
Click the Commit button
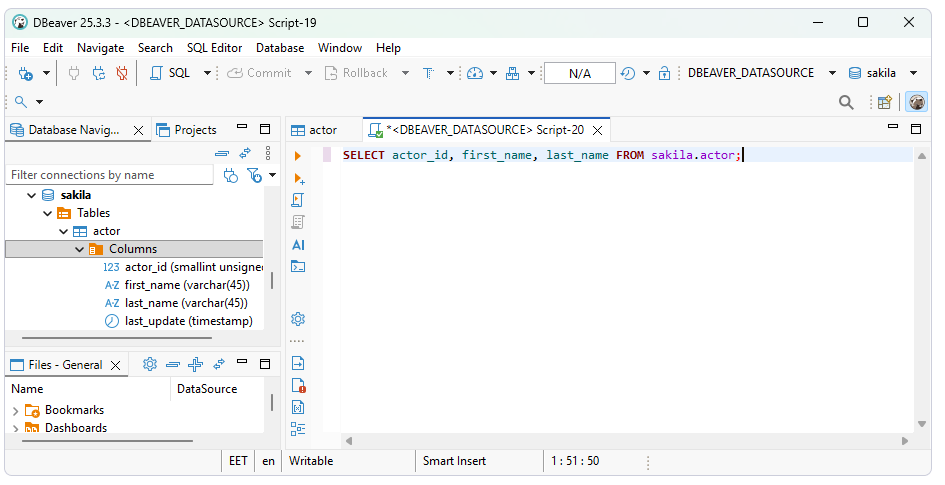pos(259,74)
